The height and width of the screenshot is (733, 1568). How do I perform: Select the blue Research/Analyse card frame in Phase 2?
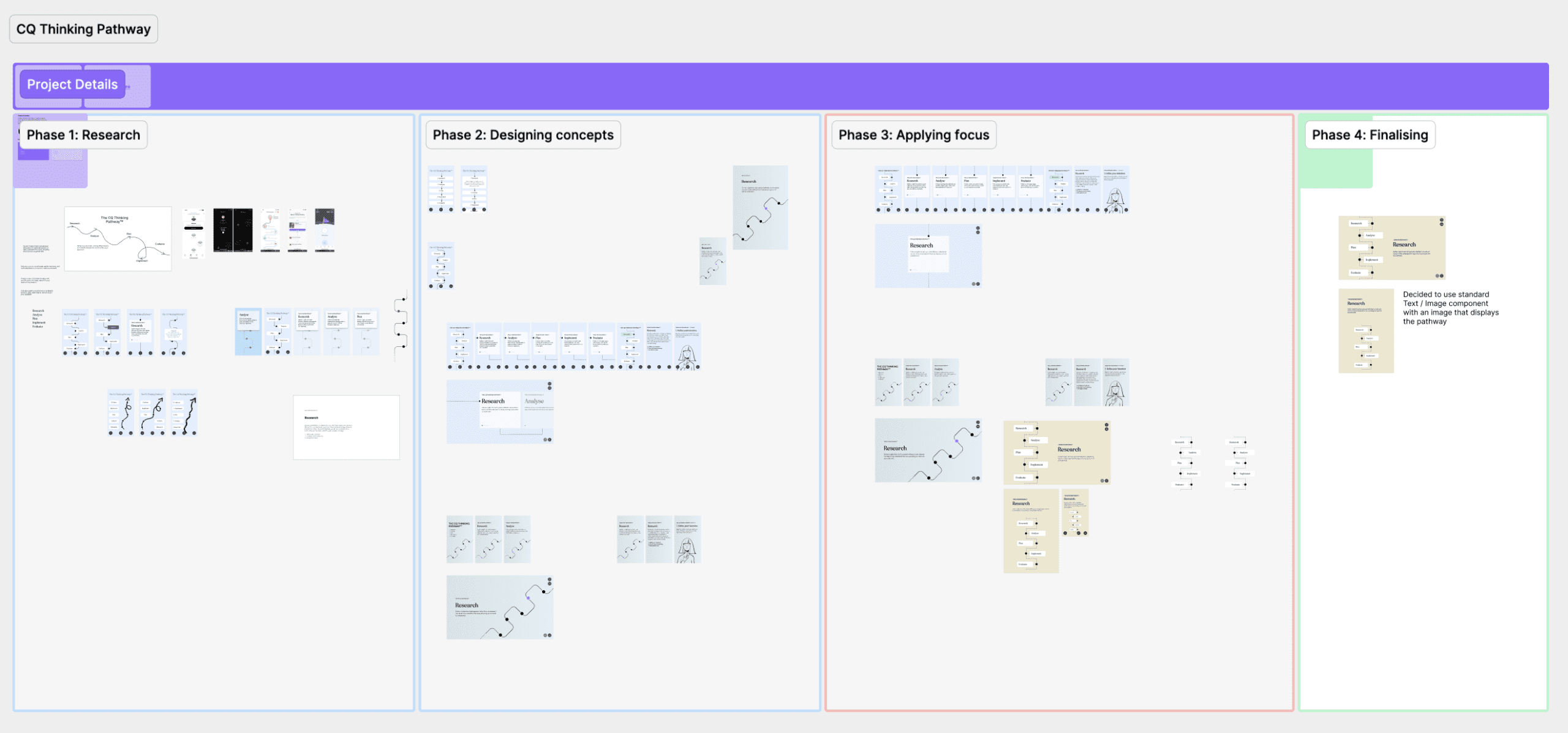(x=499, y=411)
